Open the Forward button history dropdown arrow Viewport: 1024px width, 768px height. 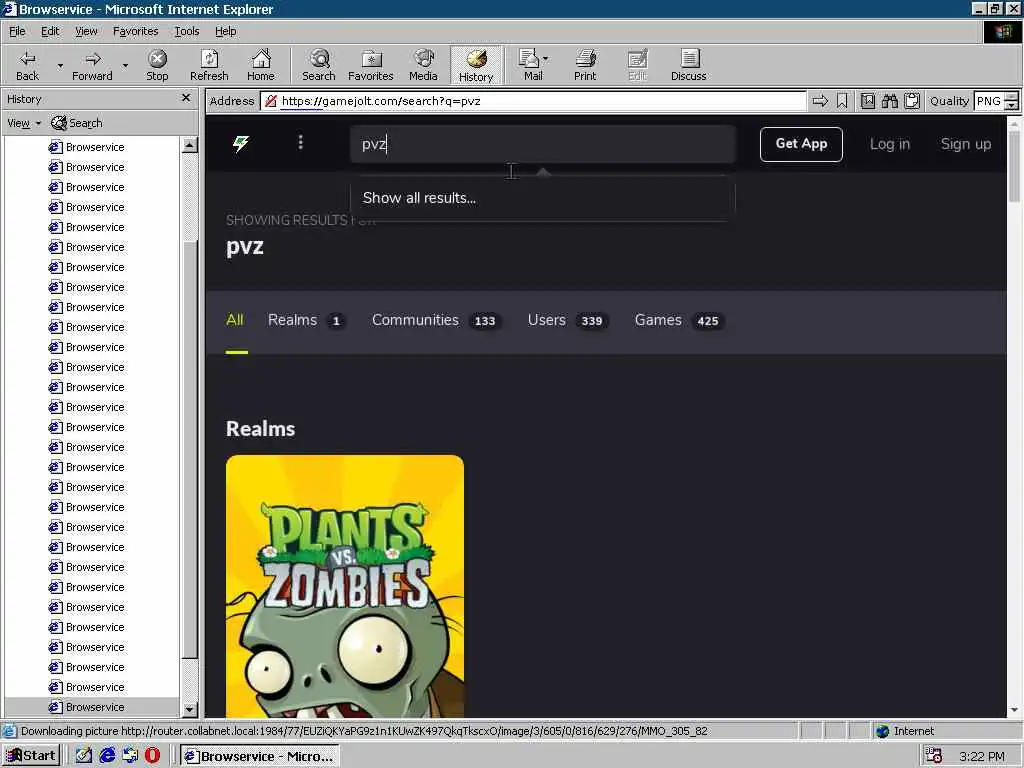[125, 65]
